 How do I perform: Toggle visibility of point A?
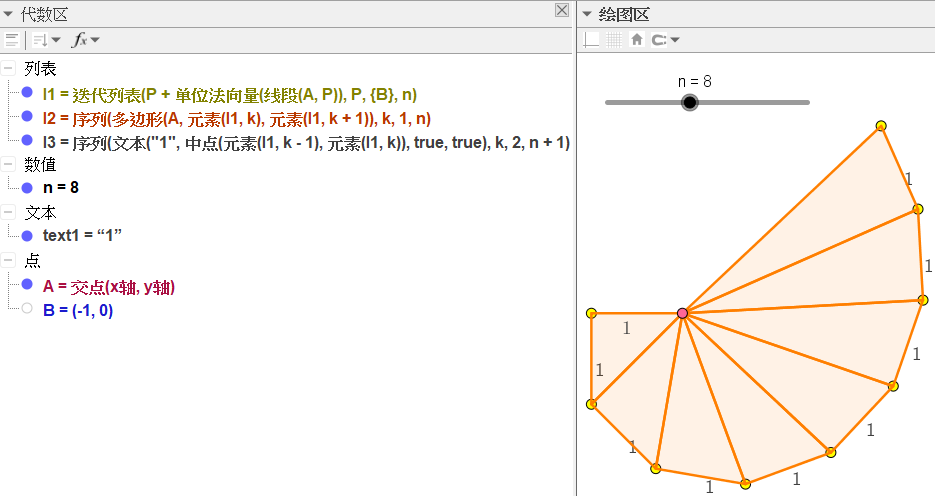(27, 284)
